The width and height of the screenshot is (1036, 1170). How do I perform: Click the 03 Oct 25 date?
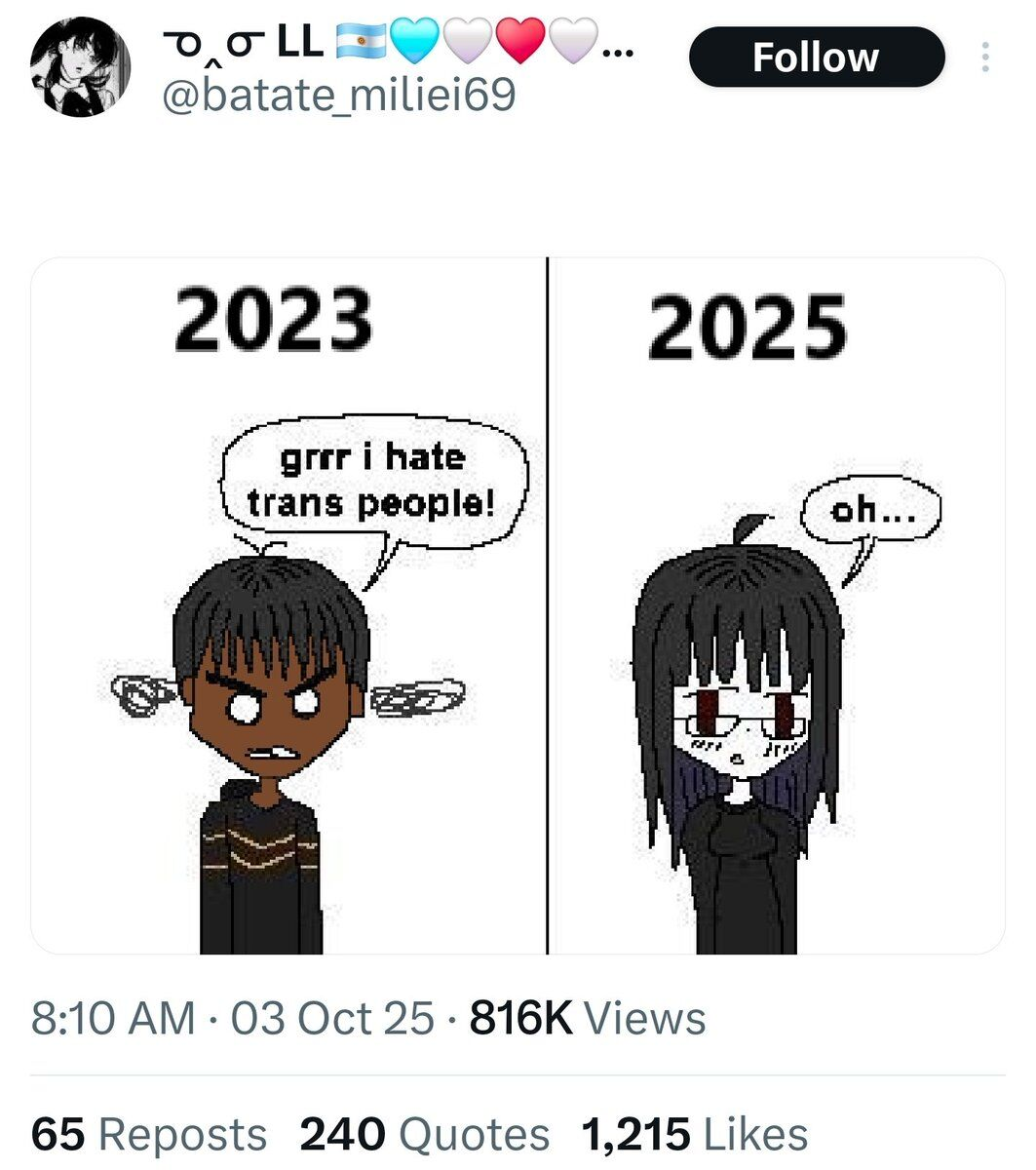tap(332, 1019)
